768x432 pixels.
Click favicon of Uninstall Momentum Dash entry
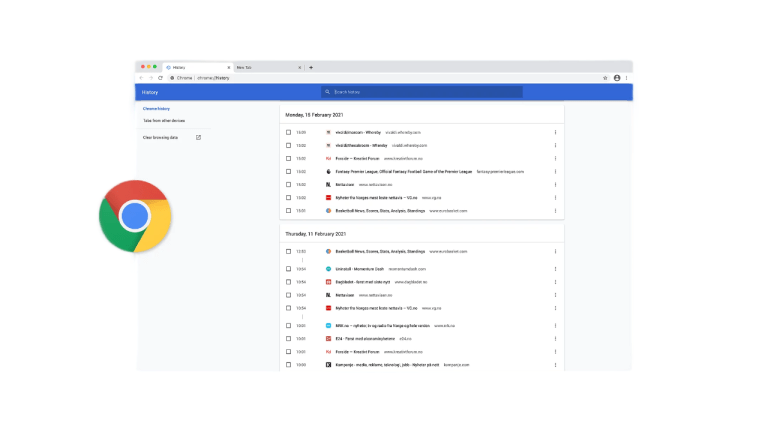[328, 269]
